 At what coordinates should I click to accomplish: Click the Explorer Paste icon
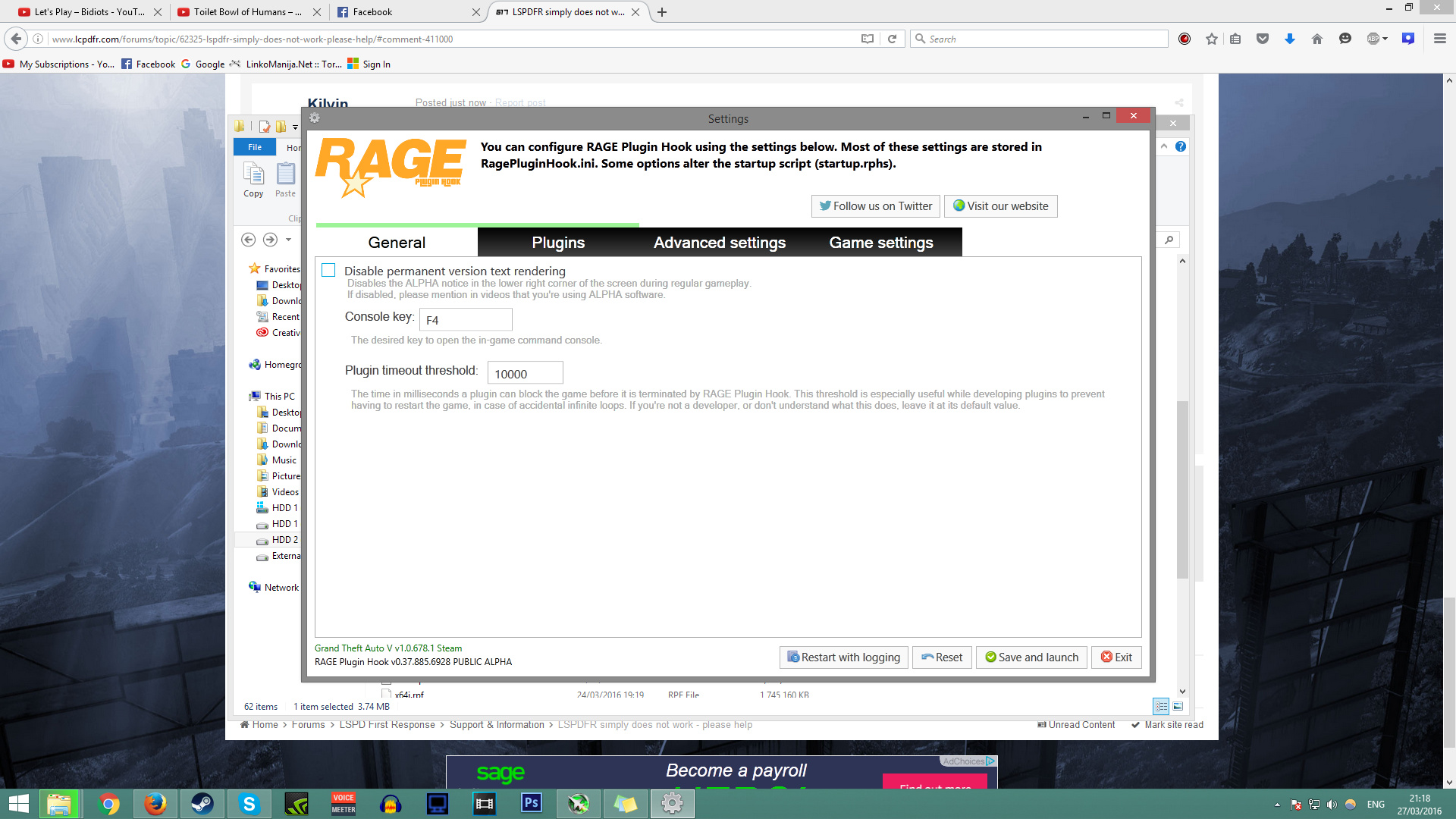point(285,179)
